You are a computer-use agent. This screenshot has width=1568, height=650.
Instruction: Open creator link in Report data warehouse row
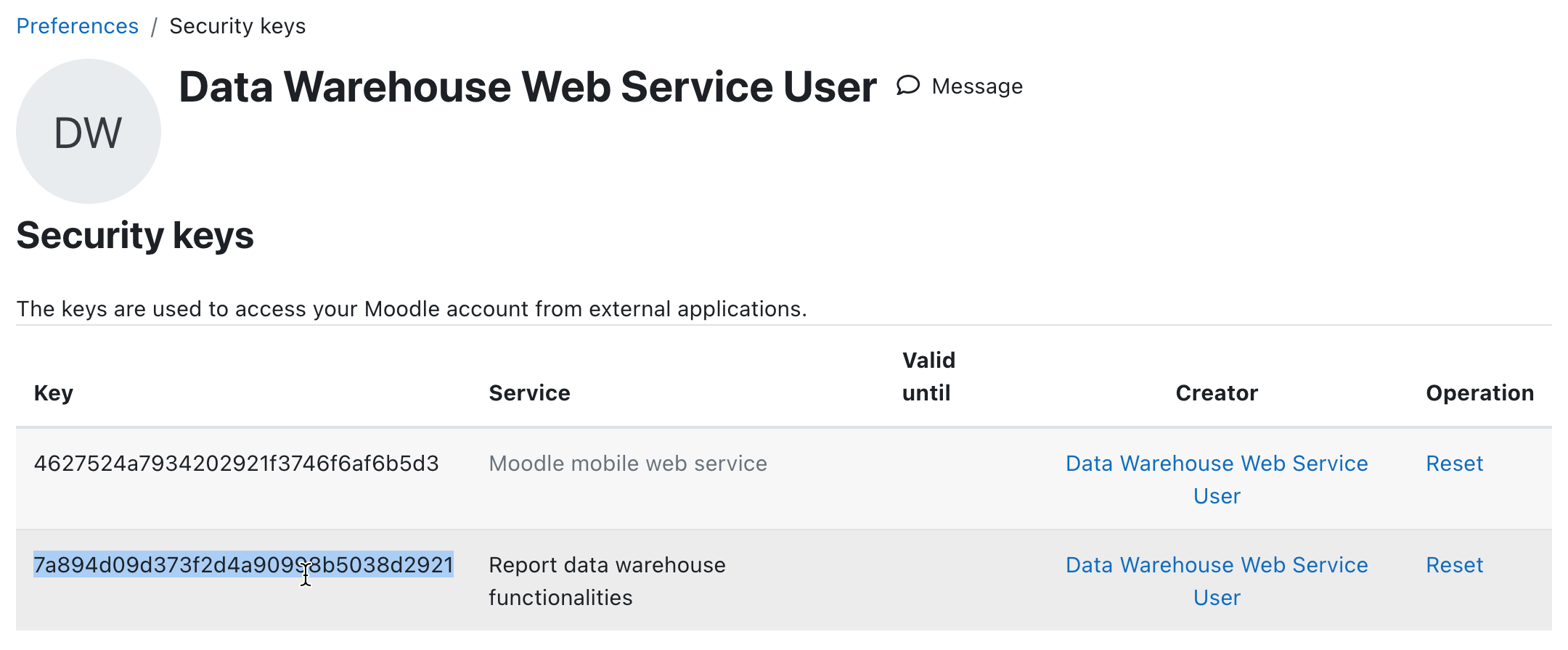tap(1217, 581)
